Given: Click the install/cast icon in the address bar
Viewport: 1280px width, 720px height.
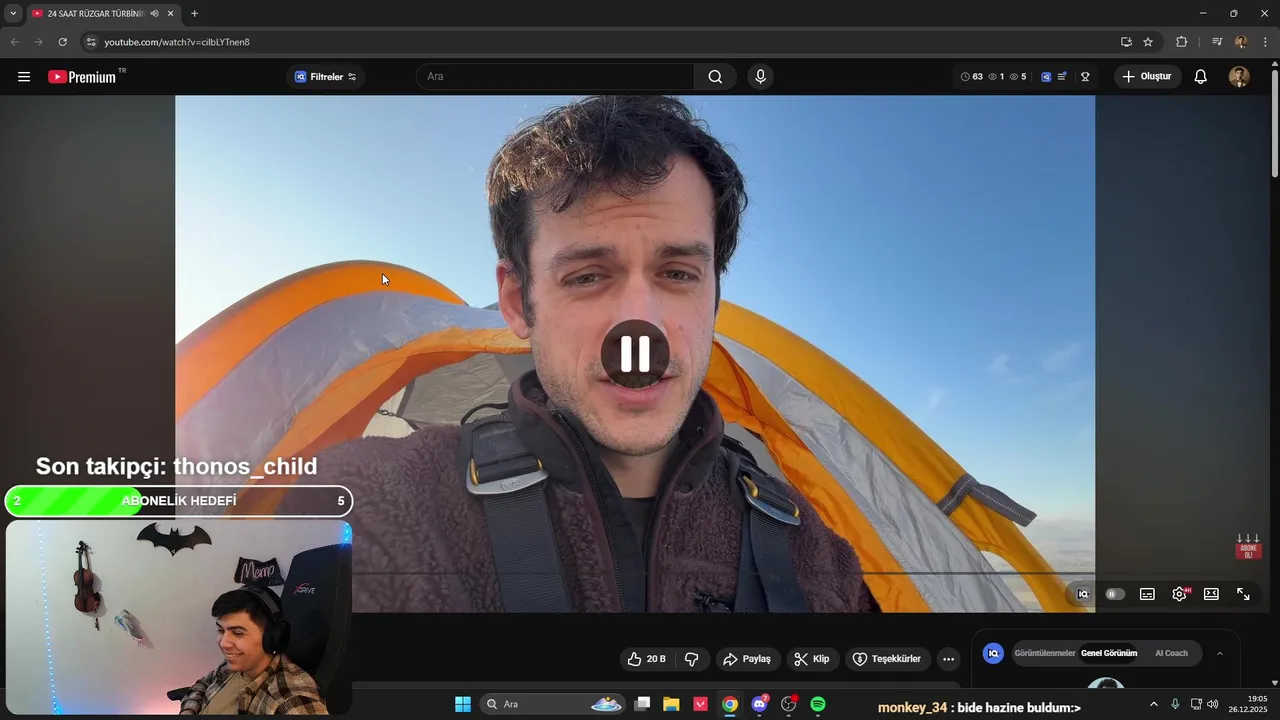Looking at the screenshot, I should (1126, 42).
